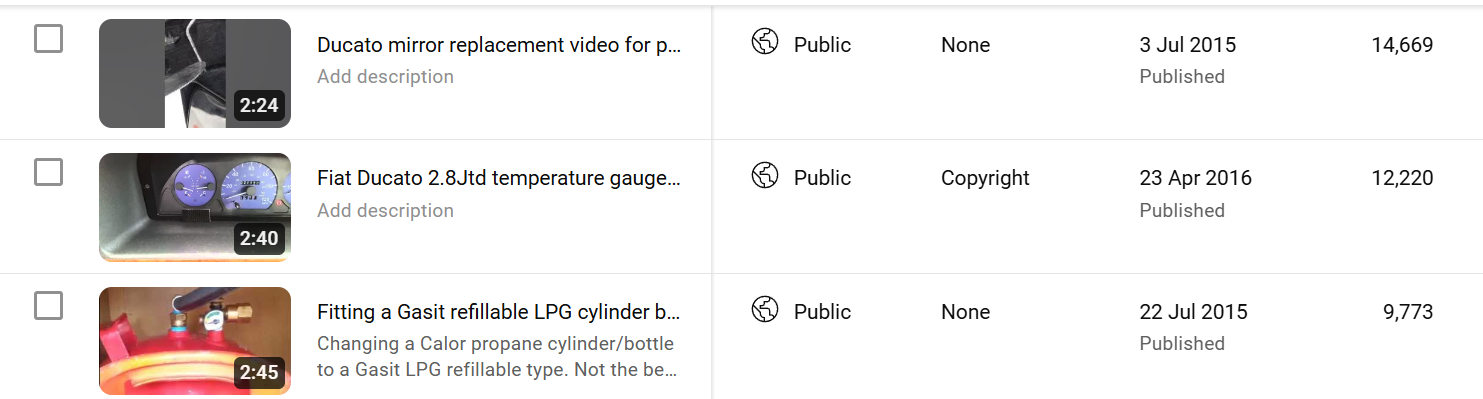Tick the checkbox for Fiat Ducato temperature gauge video

[x=48, y=172]
